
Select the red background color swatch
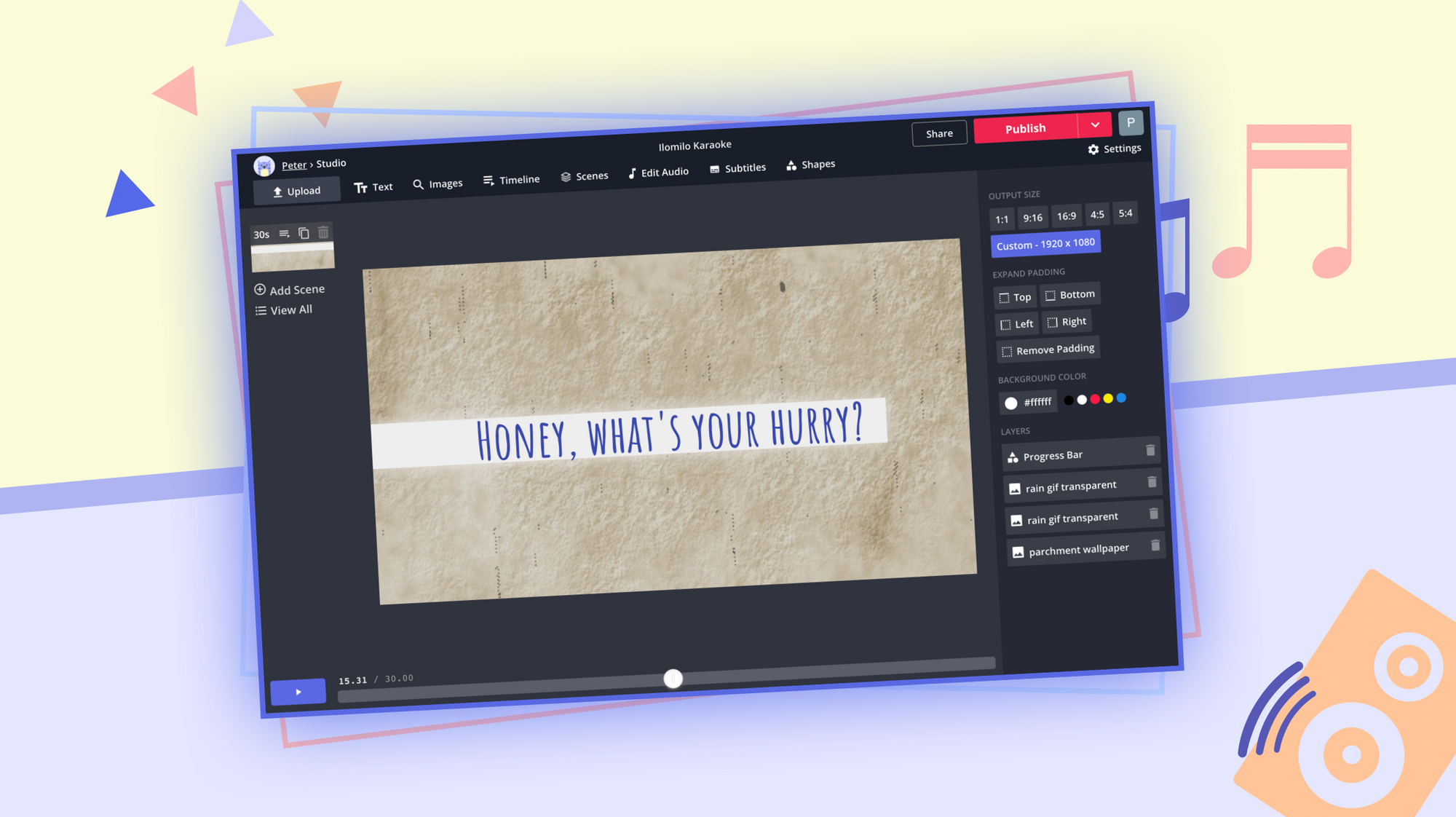1095,399
